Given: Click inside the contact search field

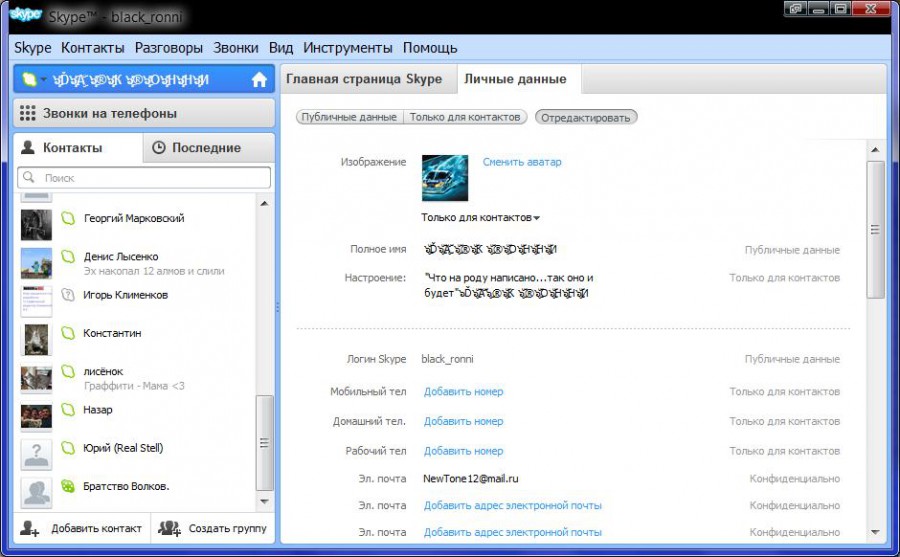Looking at the screenshot, I should (144, 177).
